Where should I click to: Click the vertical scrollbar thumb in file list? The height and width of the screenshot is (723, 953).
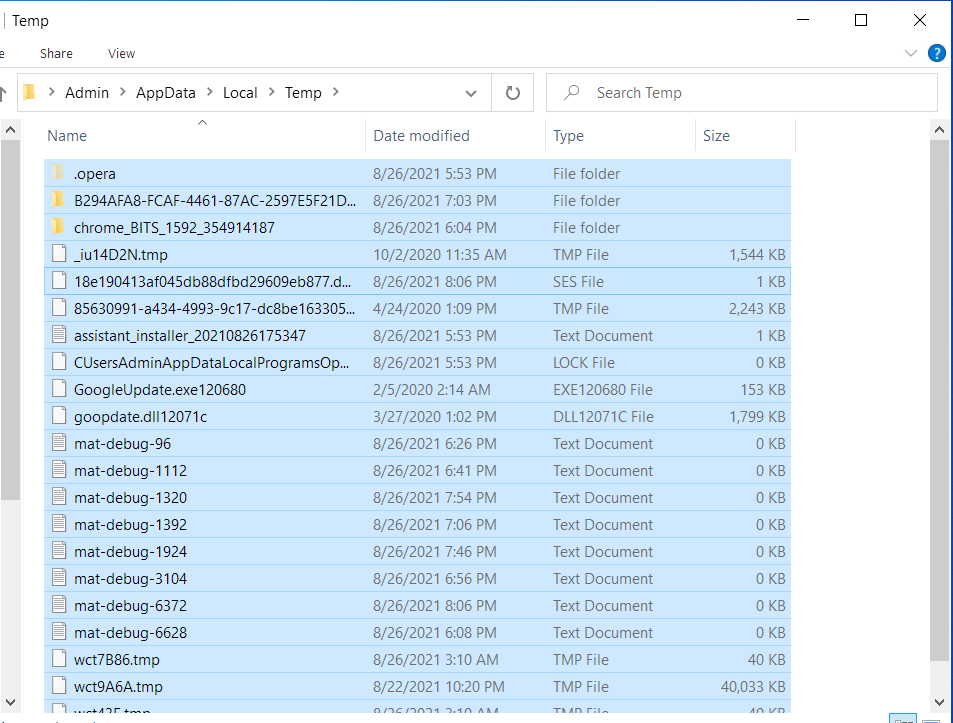[939, 400]
